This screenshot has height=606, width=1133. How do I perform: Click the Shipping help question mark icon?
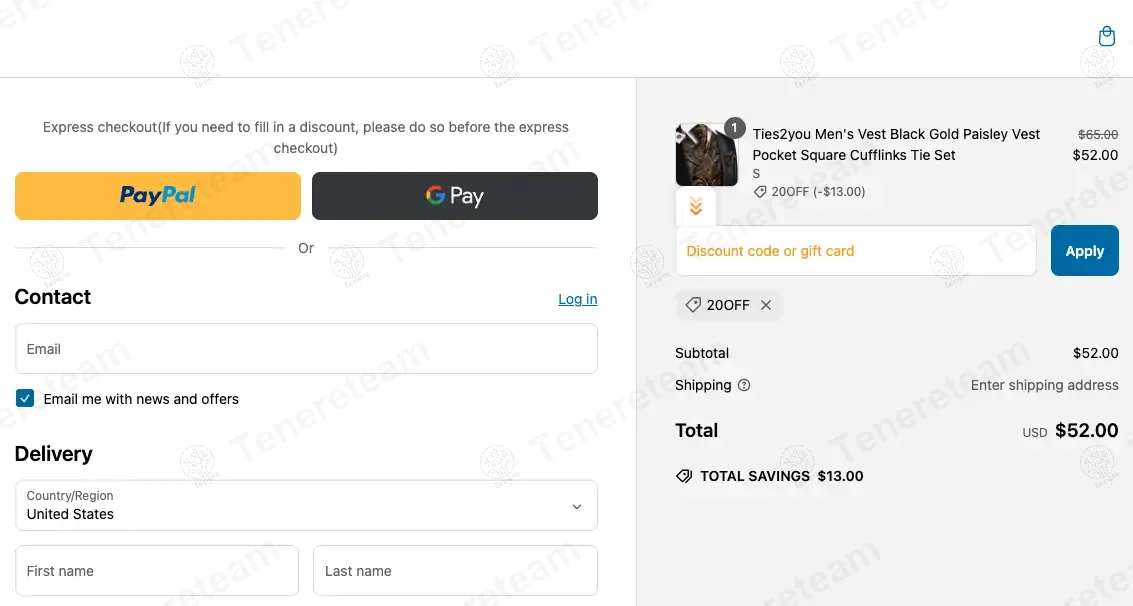coord(744,385)
